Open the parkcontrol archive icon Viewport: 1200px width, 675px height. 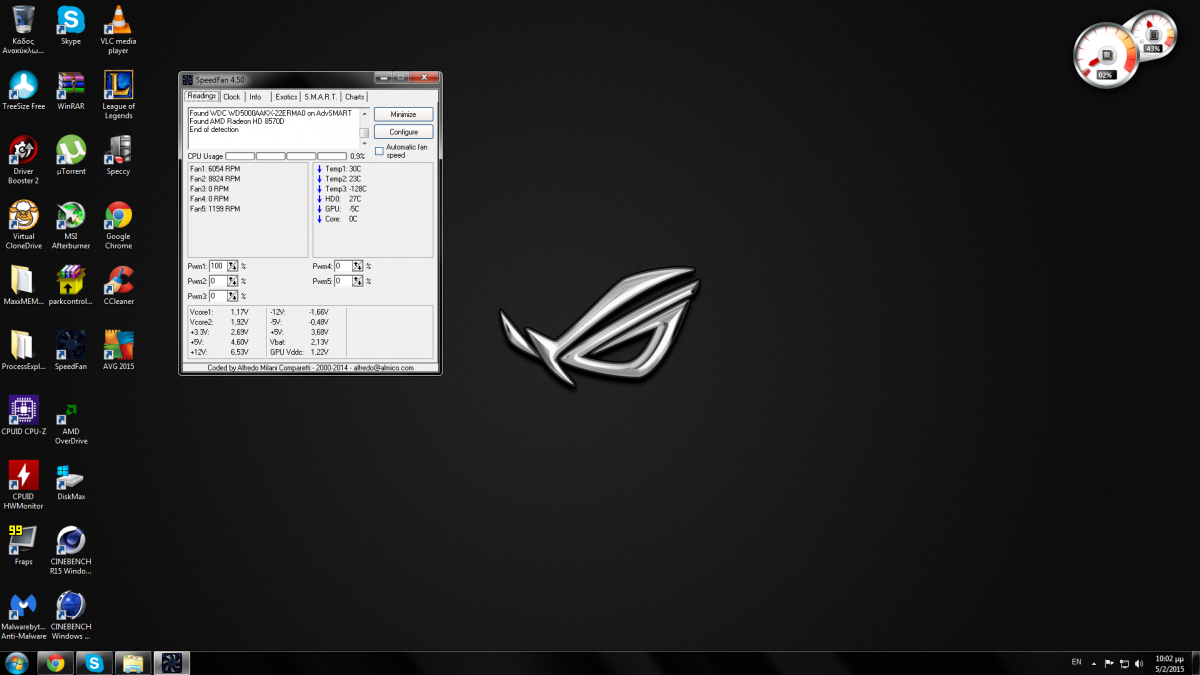coord(71,285)
